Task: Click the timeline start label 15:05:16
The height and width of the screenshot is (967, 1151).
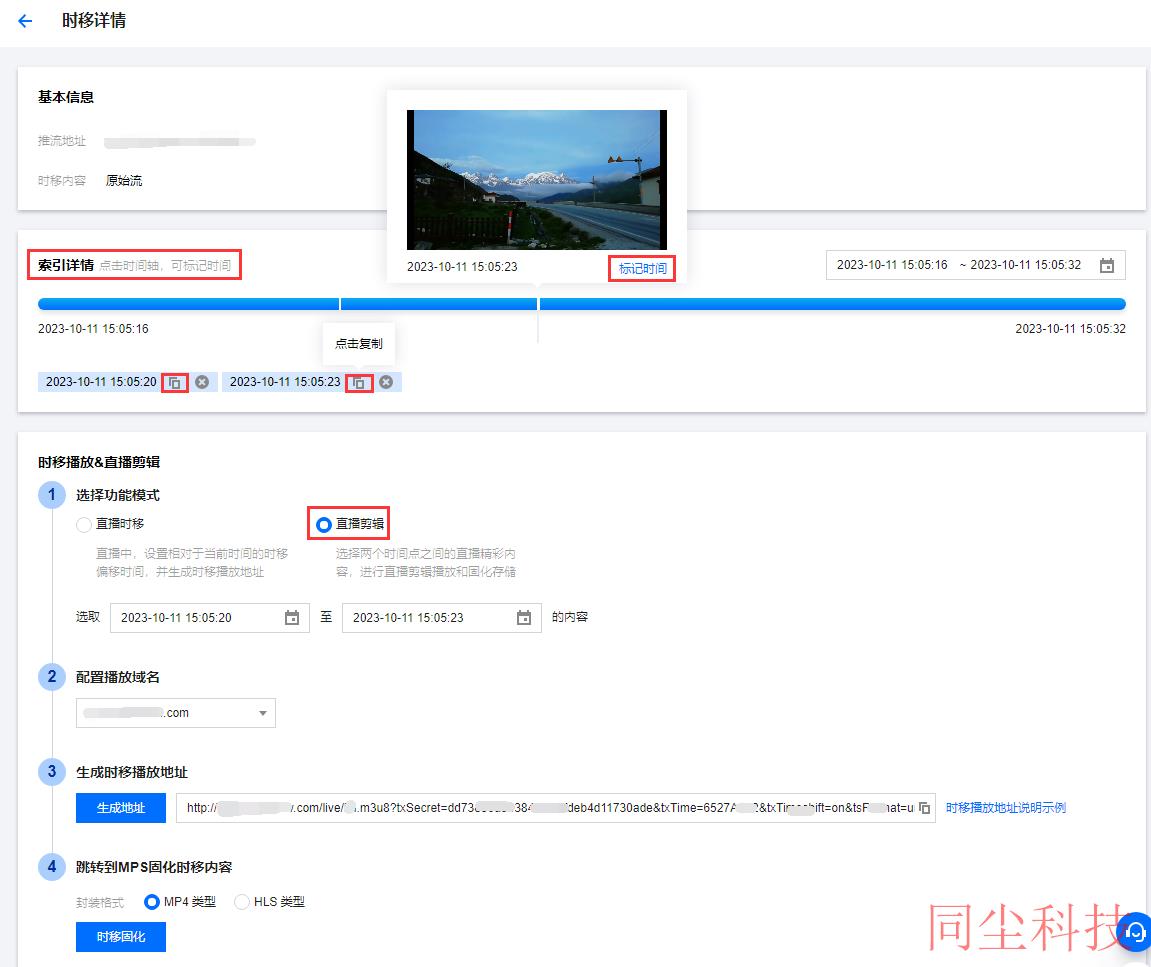Action: pyautogui.click(x=93, y=329)
